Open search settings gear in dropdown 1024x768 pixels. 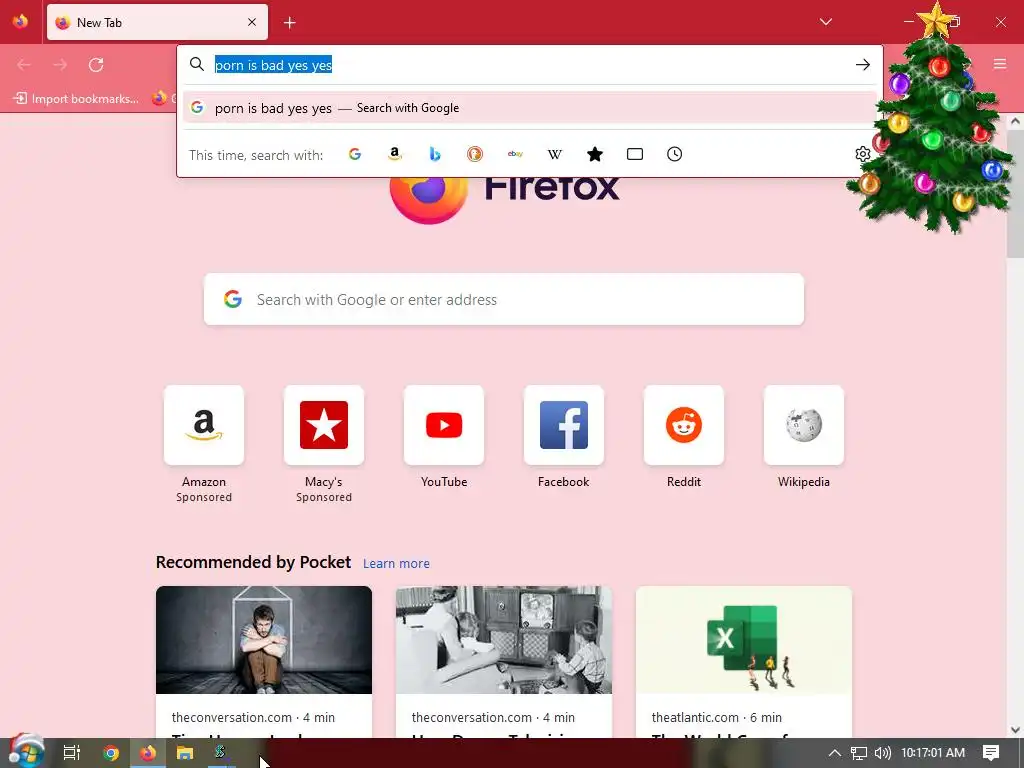tap(863, 154)
